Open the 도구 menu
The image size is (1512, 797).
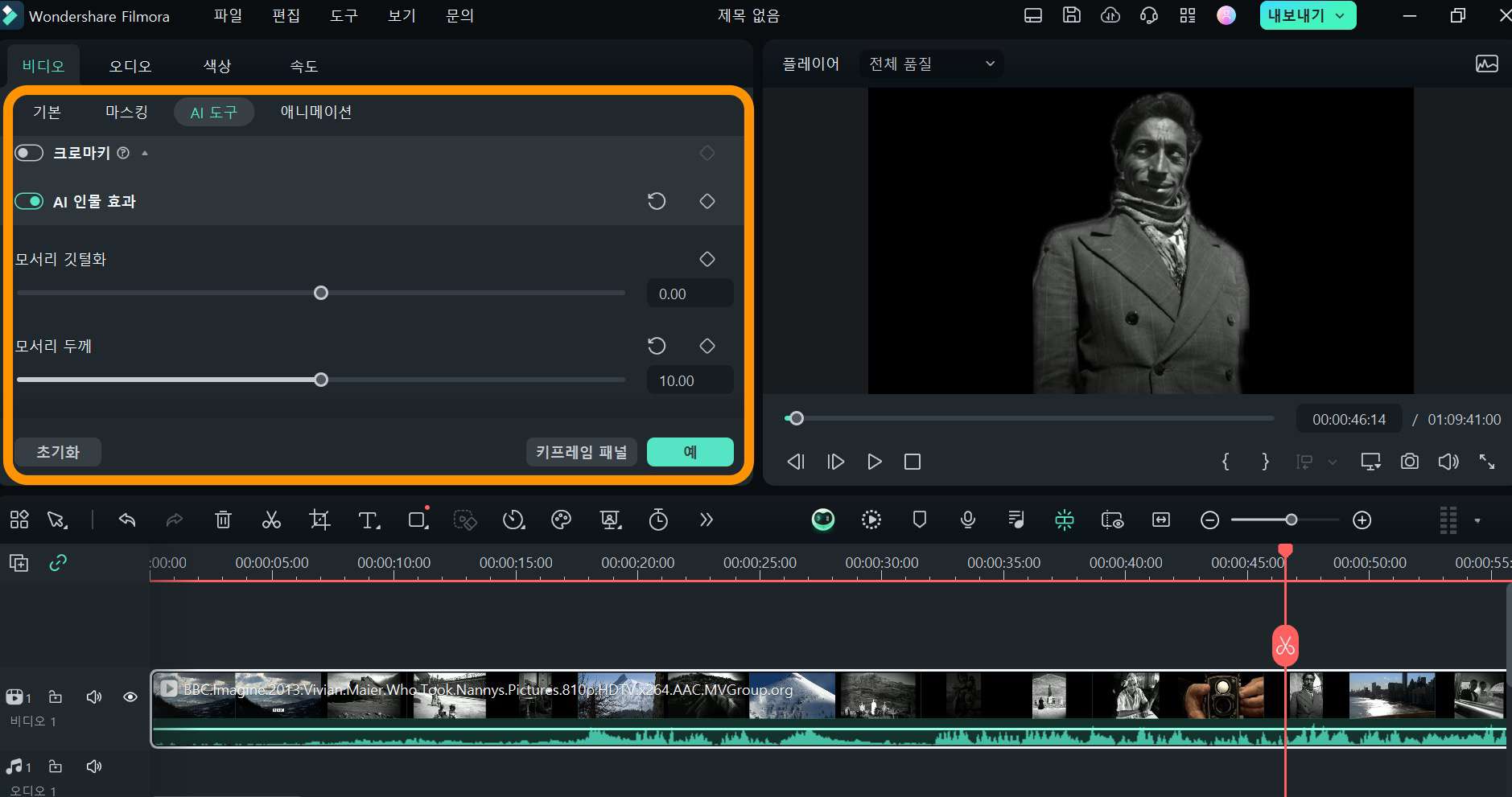tap(344, 15)
